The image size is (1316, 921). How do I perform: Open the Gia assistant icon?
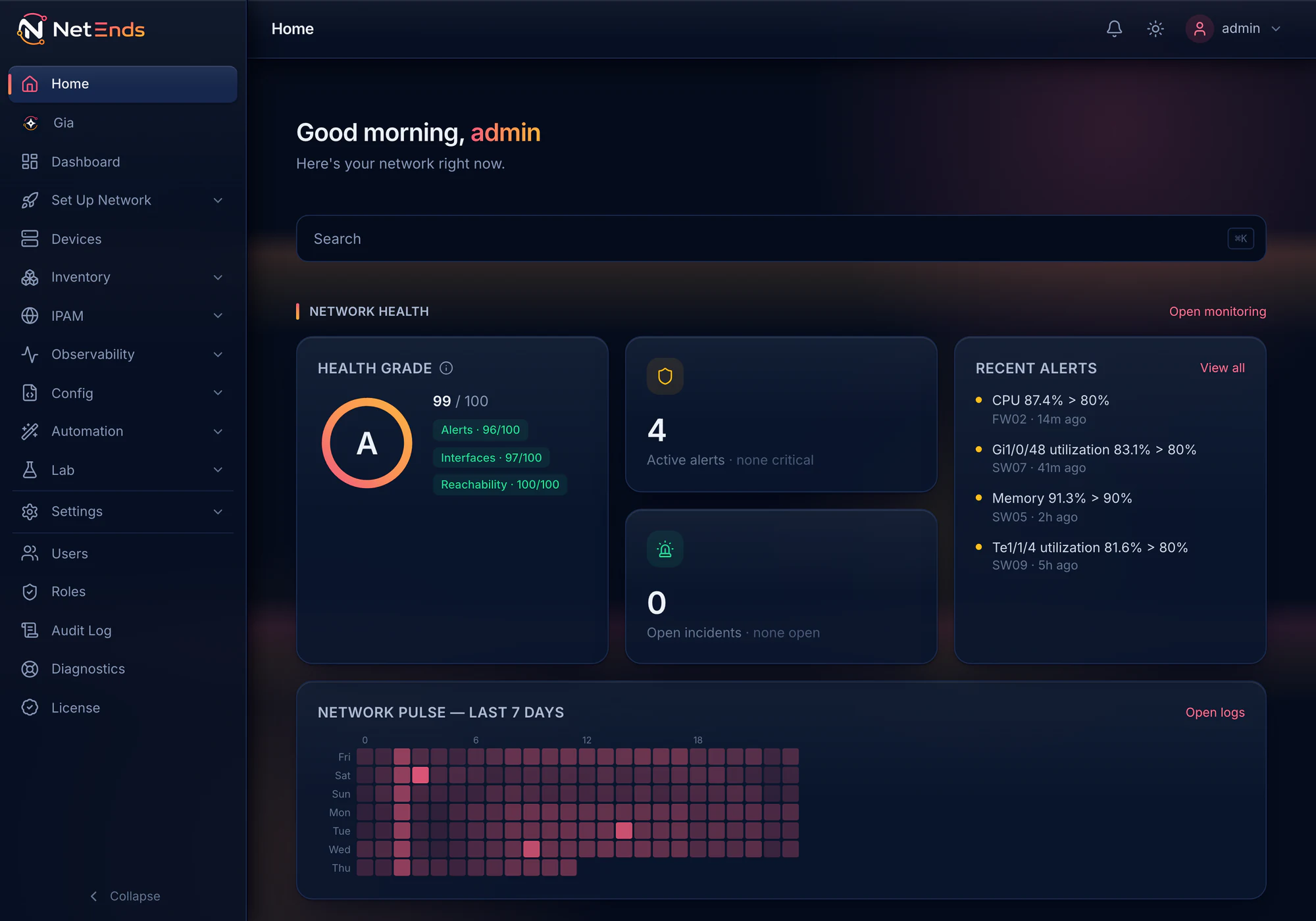pos(30,123)
